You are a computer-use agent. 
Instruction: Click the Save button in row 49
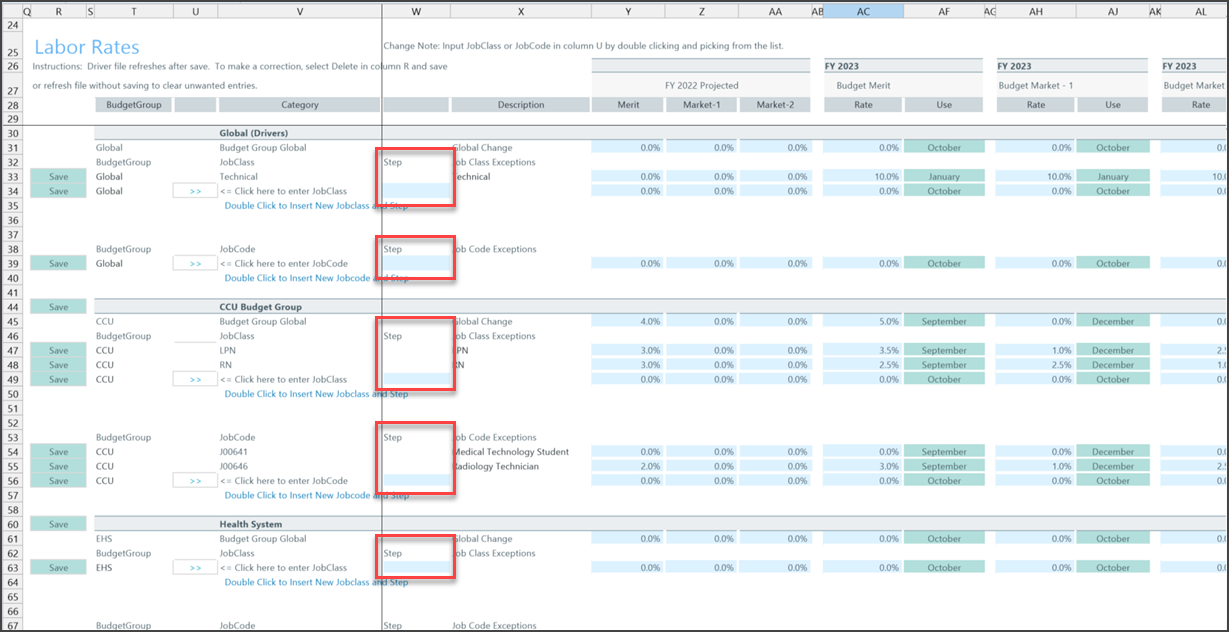(x=59, y=380)
